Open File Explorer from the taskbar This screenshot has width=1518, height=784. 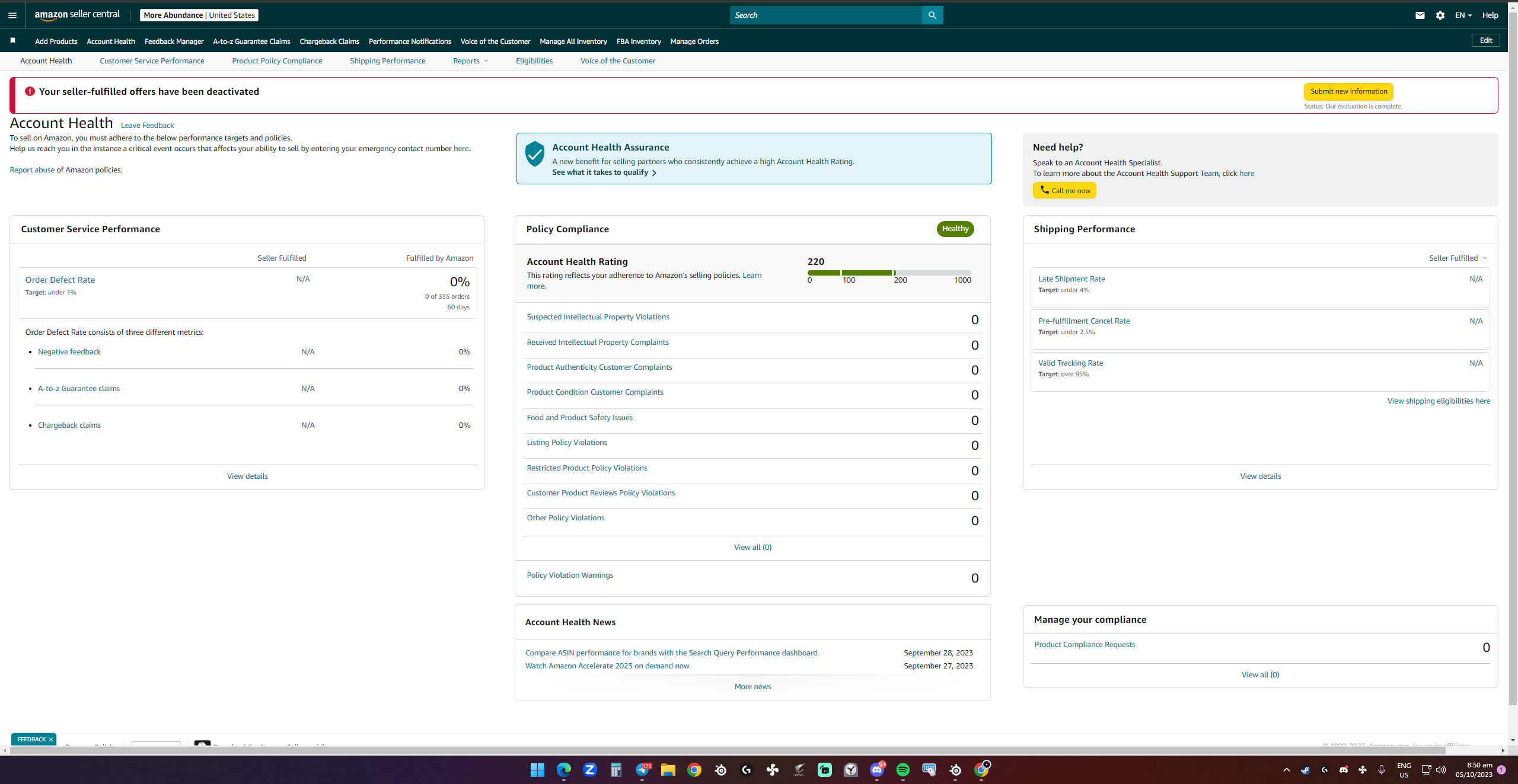coord(668,770)
